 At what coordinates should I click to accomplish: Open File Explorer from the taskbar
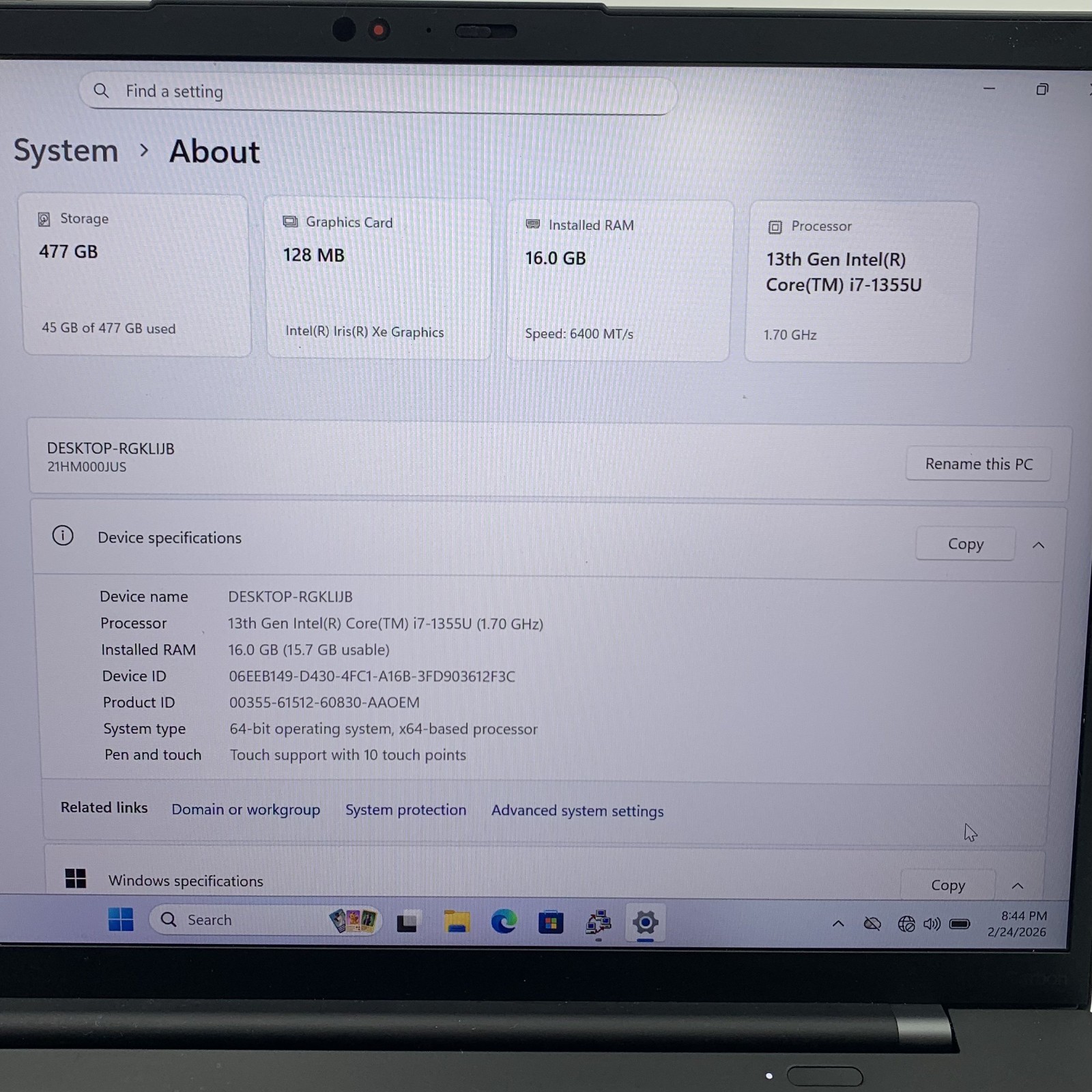457,922
